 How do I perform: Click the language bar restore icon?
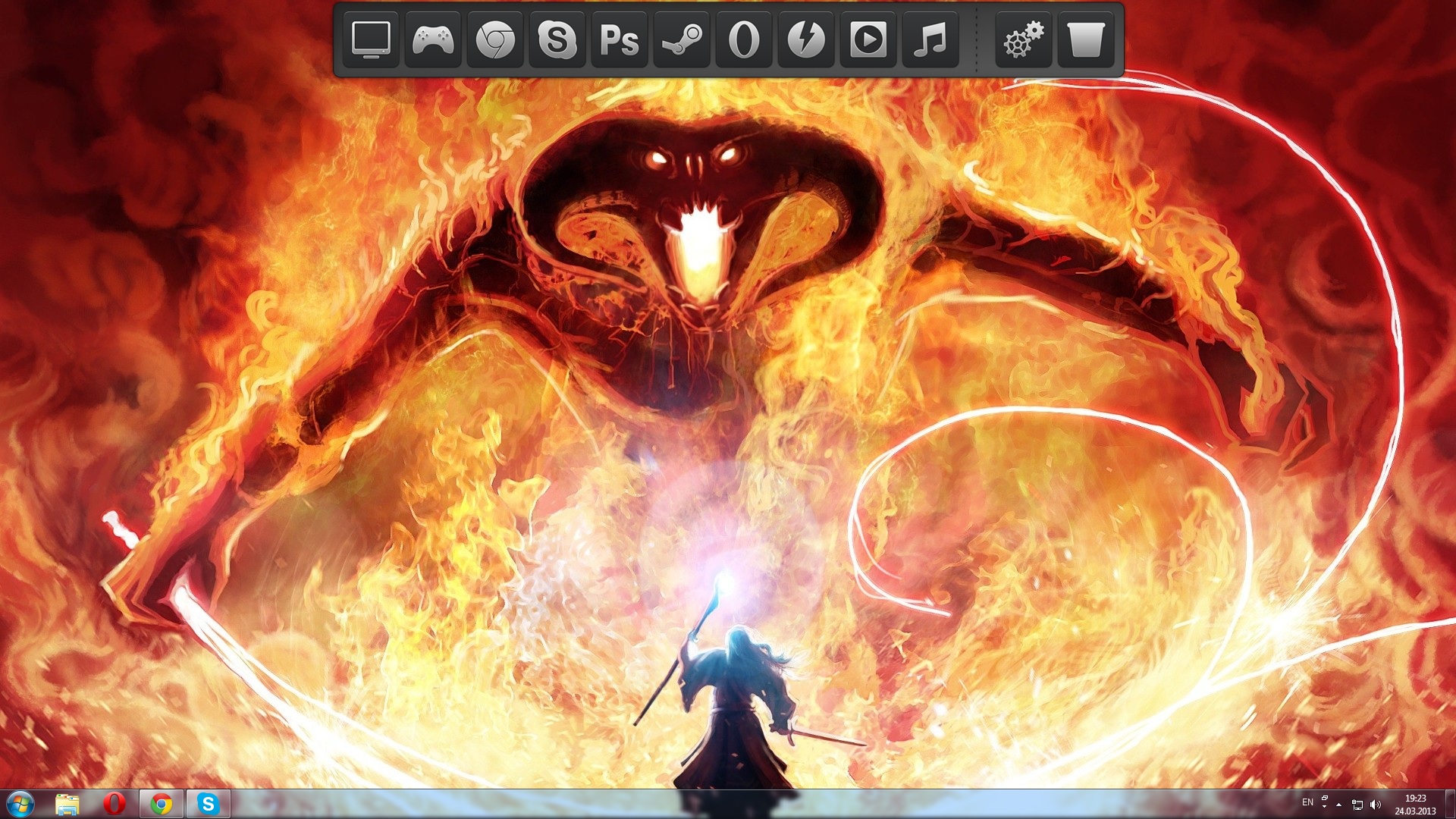tap(1325, 798)
